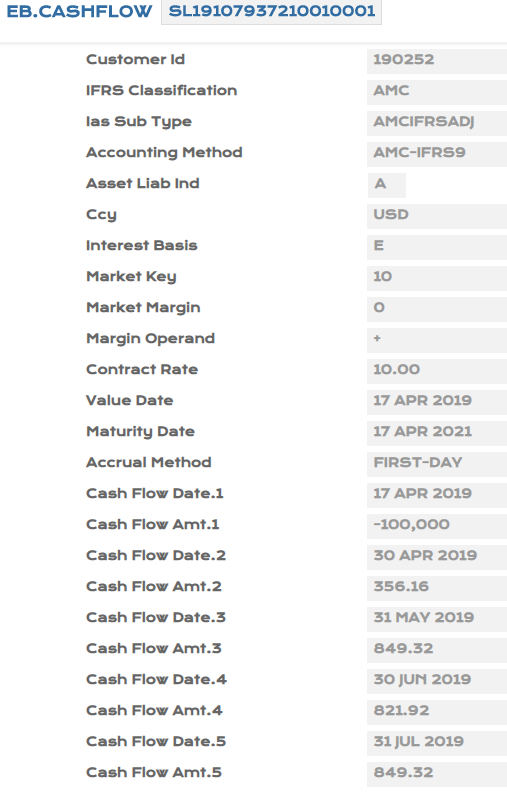The height and width of the screenshot is (792, 507).
Task: Select the Maturity Date 17 APR 2021
Action: (437, 431)
